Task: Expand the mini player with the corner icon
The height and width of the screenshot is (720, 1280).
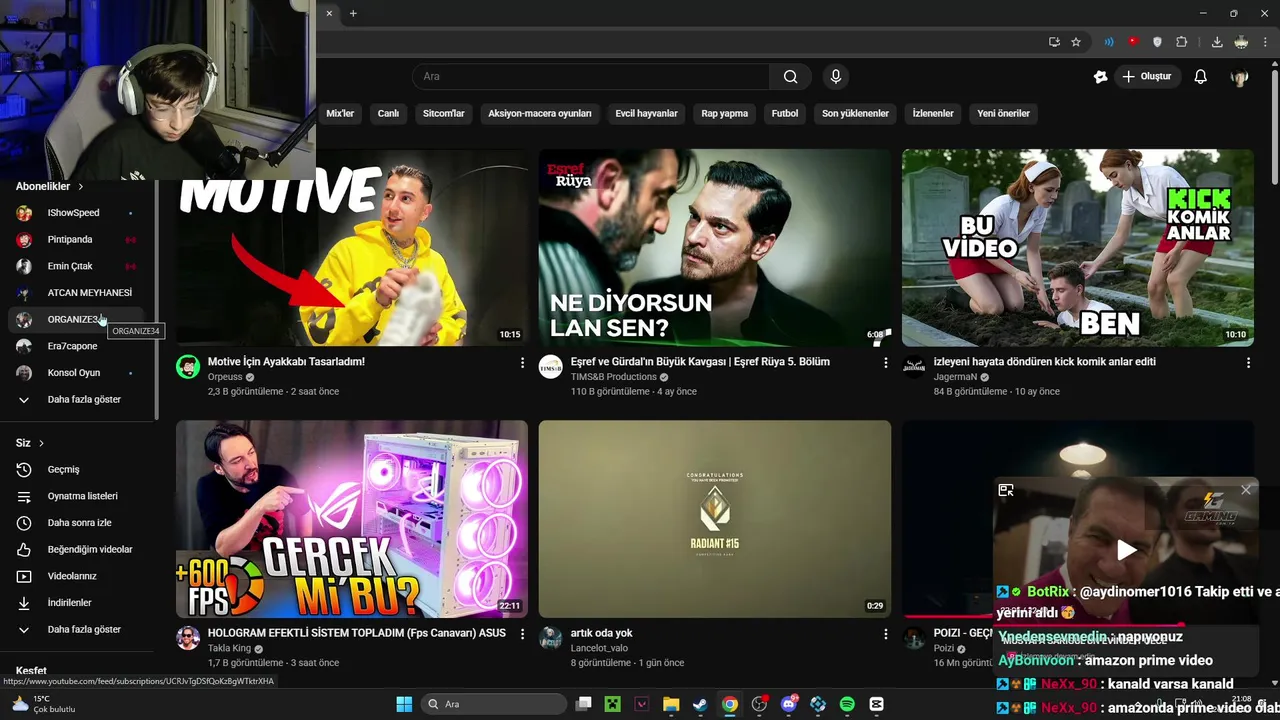Action: coord(1006,490)
